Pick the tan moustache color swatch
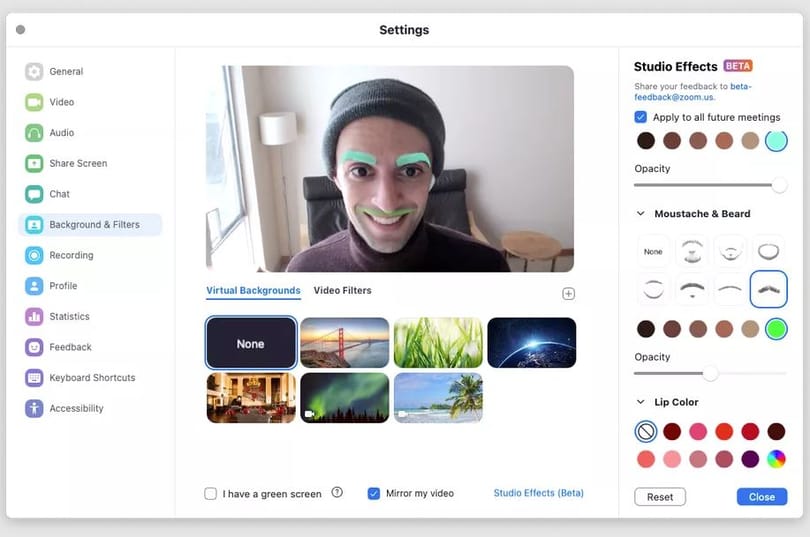The height and width of the screenshot is (537, 810). (750, 329)
